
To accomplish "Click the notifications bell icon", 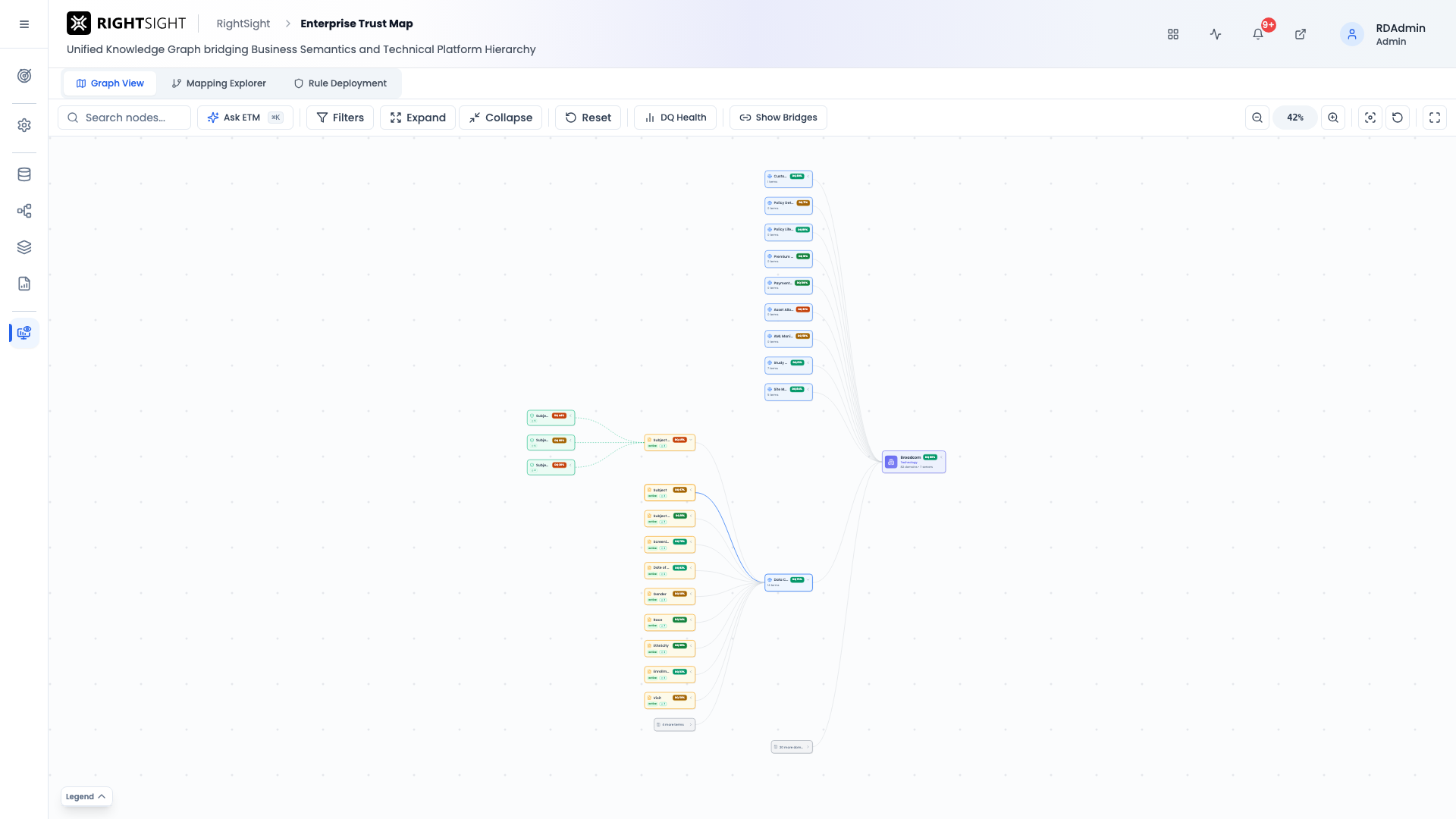I will click(x=1258, y=34).
